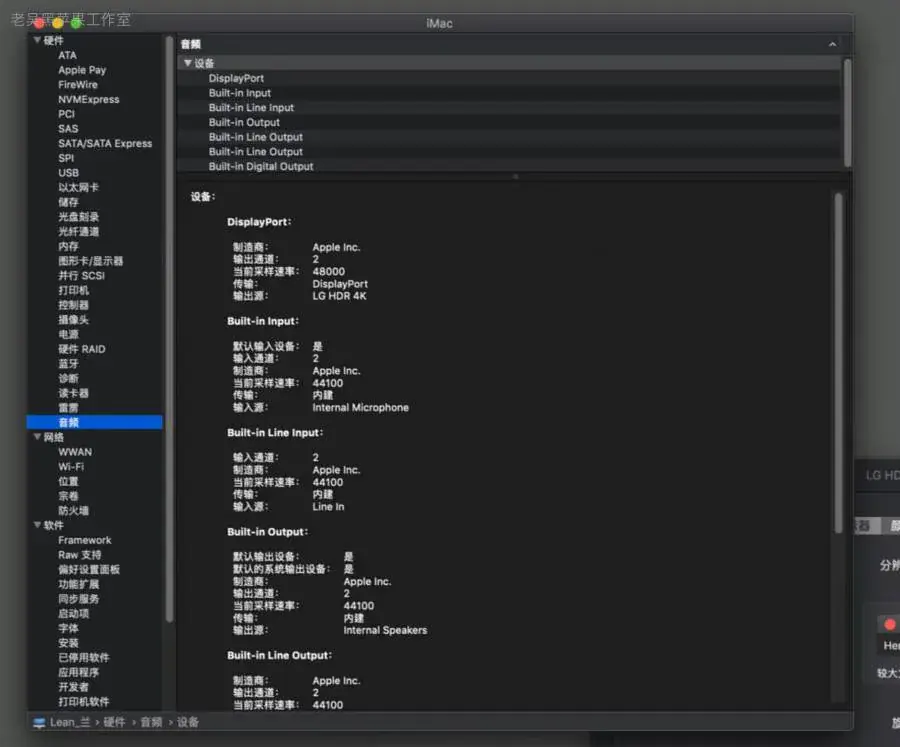Select 硬件 RAID in the sidebar
Screen dimensions: 900x747
(82, 349)
